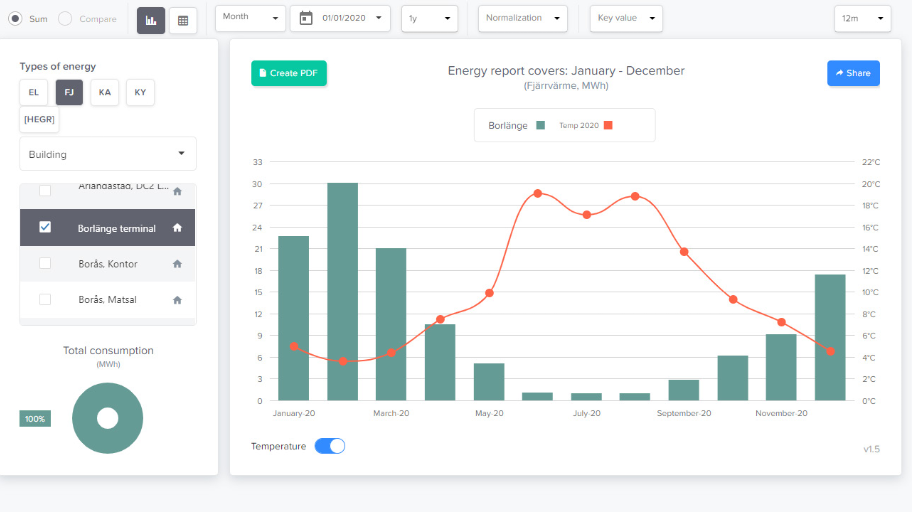This screenshot has width=912, height=513.
Task: Click the Borlänge green legend square
Action: click(x=540, y=126)
